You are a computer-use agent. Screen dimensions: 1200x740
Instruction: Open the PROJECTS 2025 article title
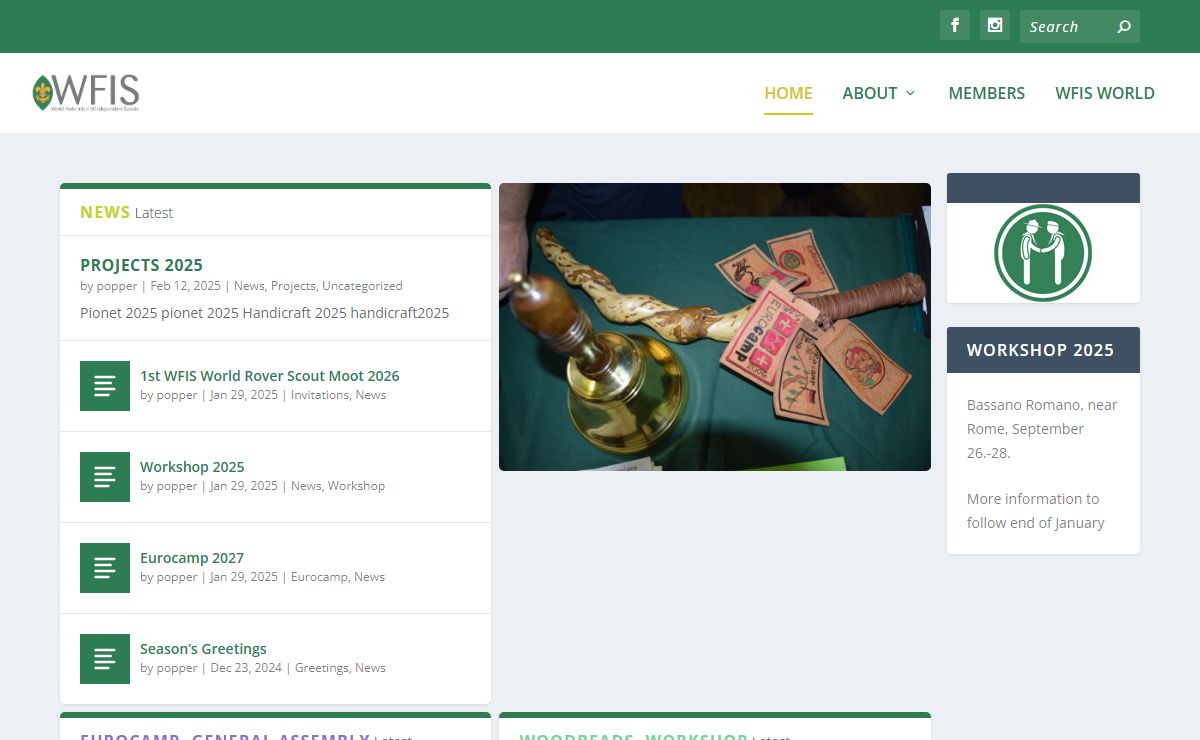click(141, 265)
